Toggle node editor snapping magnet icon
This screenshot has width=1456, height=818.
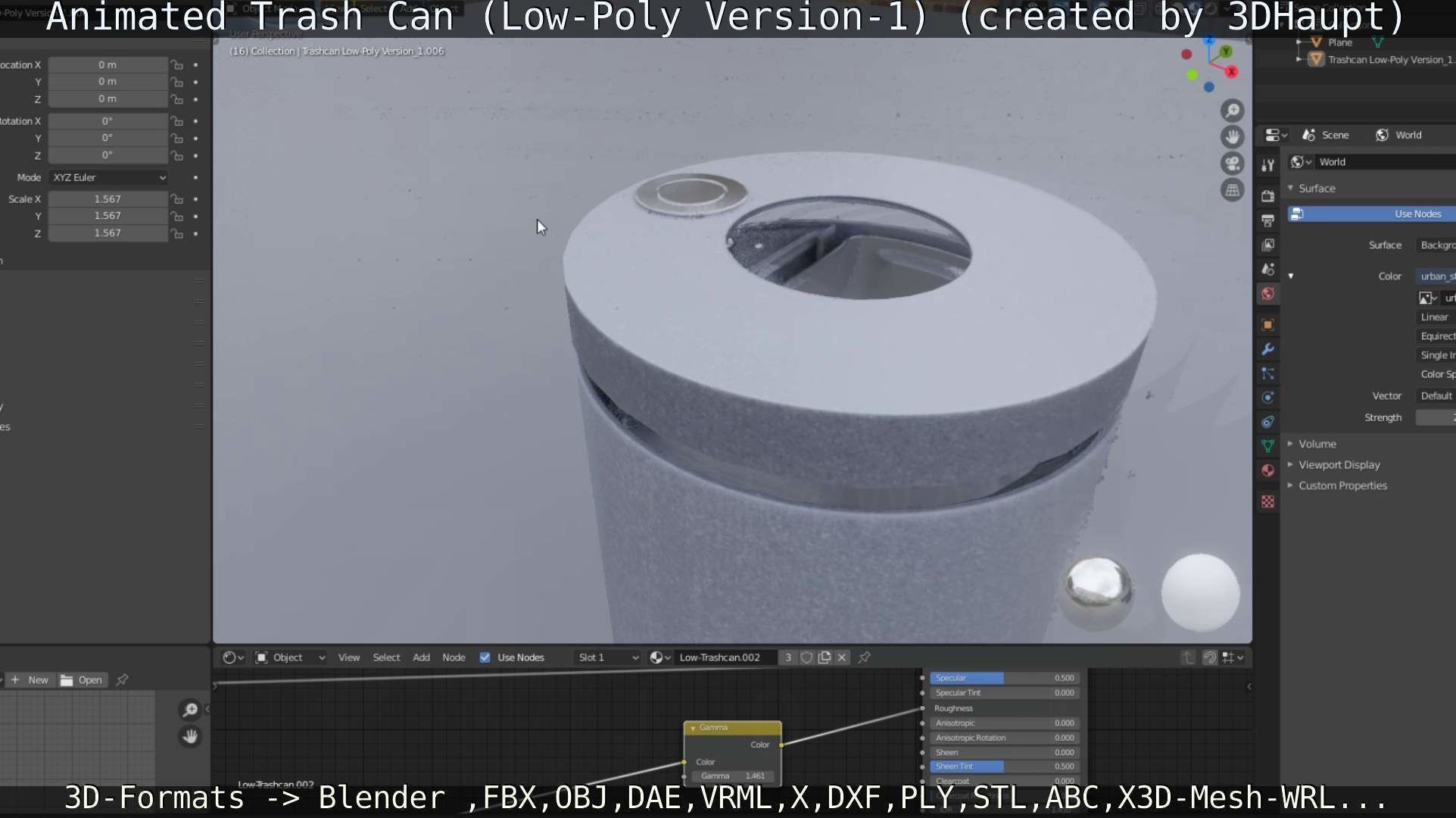[1210, 657]
